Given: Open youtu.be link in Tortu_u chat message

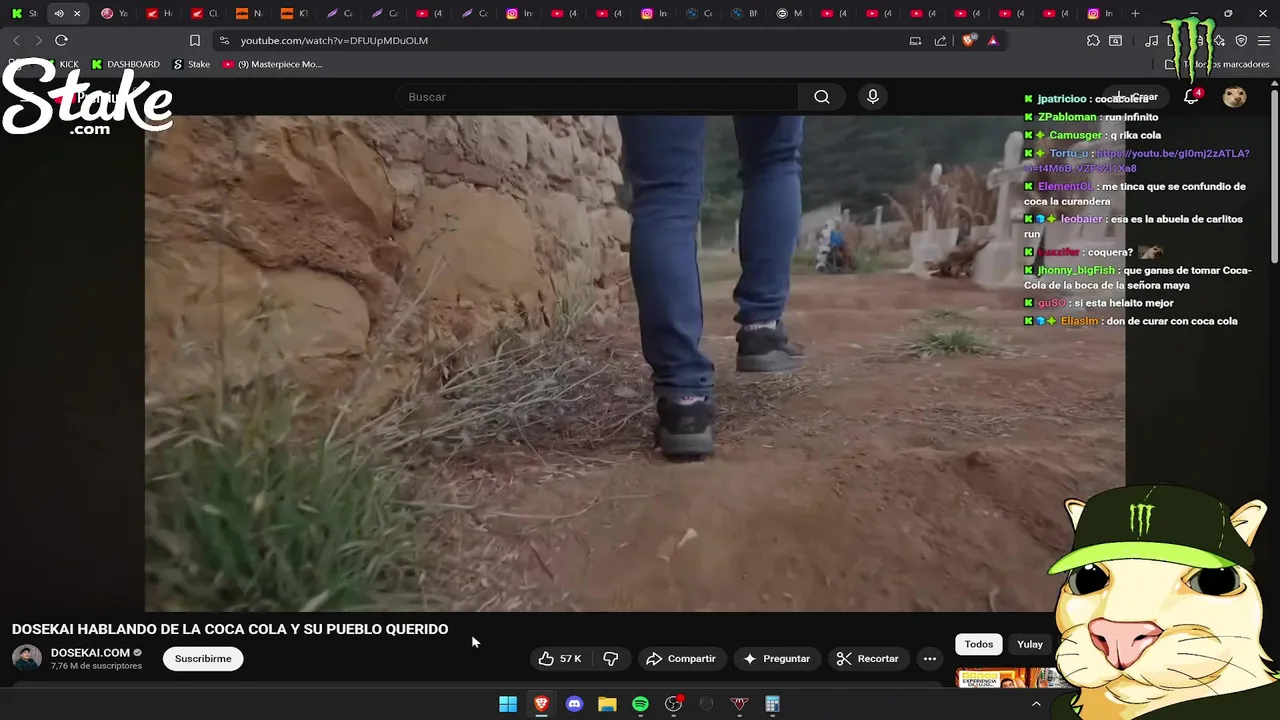Looking at the screenshot, I should pos(1136,160).
